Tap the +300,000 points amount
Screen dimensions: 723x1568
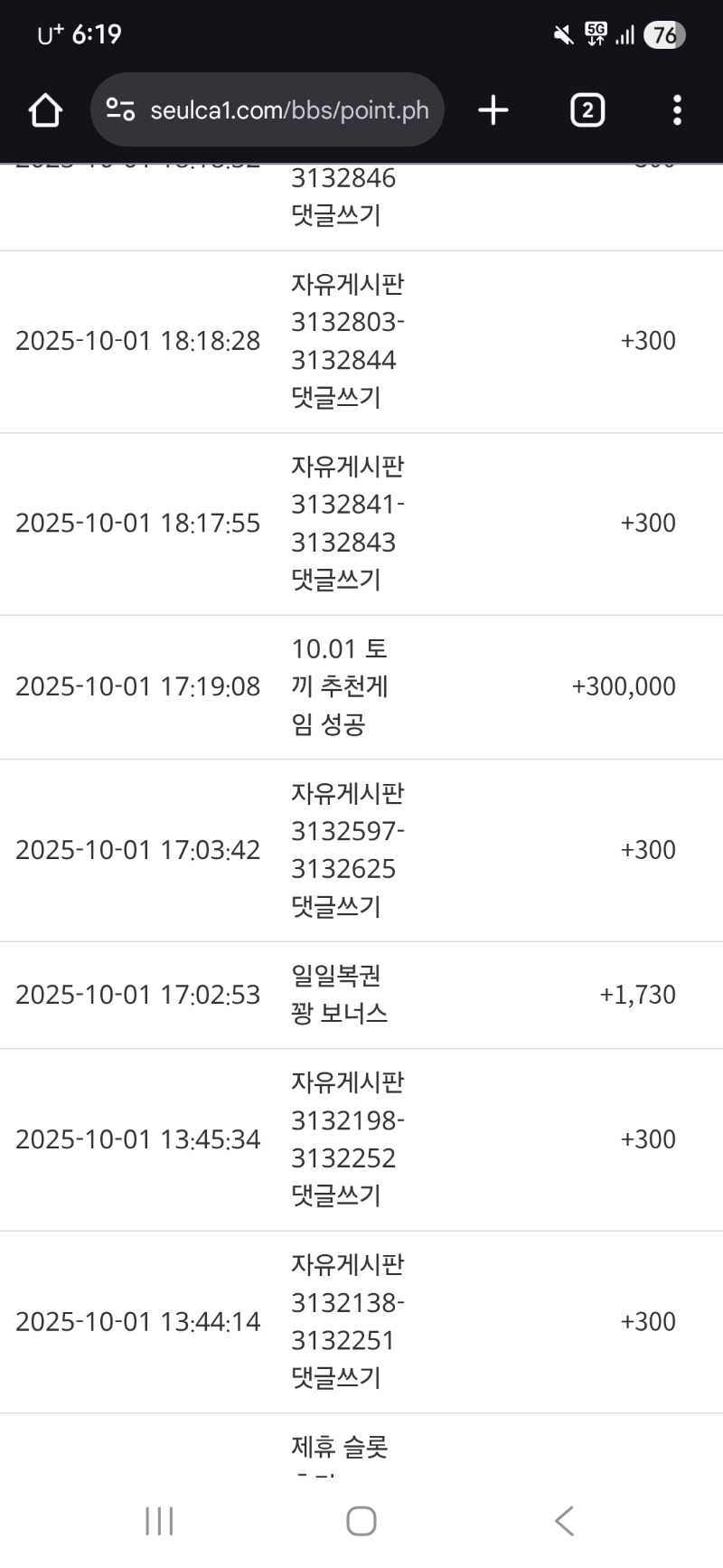(624, 686)
